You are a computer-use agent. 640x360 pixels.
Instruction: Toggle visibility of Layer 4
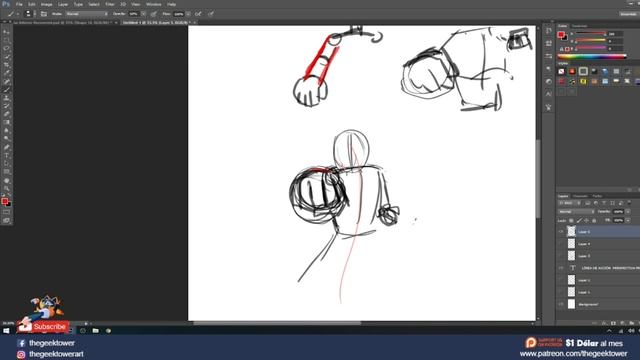point(561,244)
